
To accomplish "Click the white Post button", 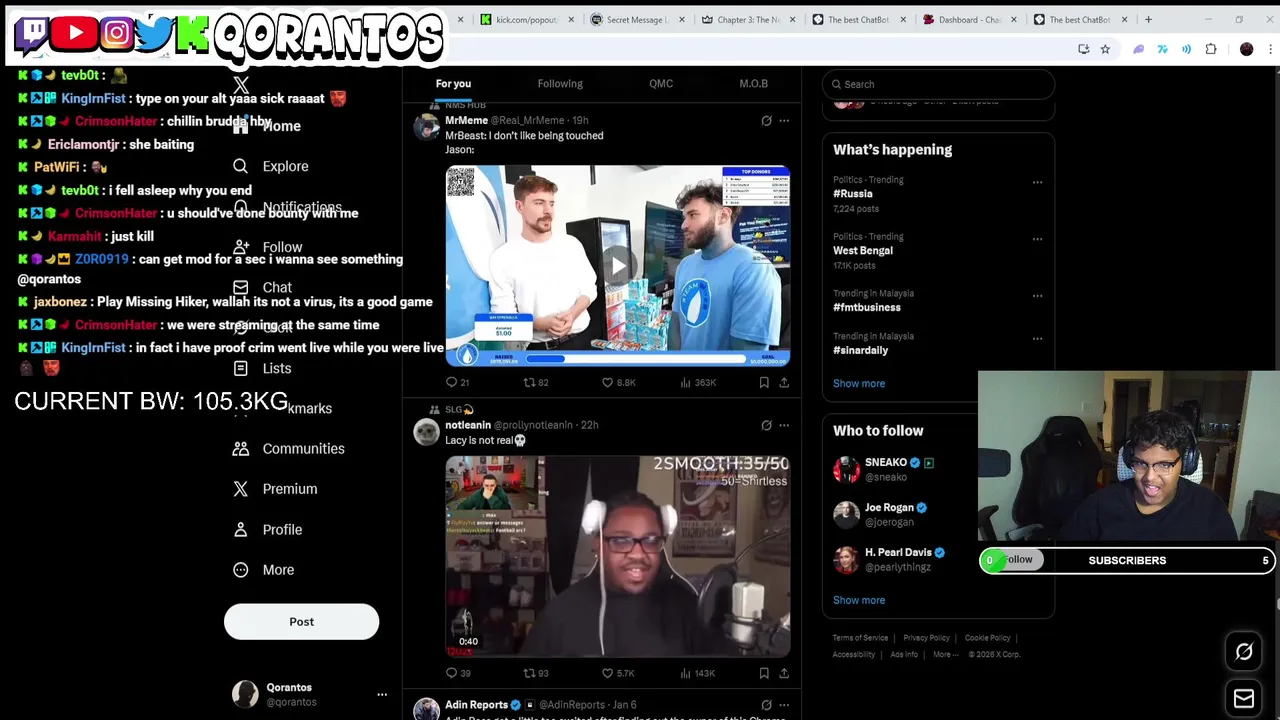I will 301,622.
